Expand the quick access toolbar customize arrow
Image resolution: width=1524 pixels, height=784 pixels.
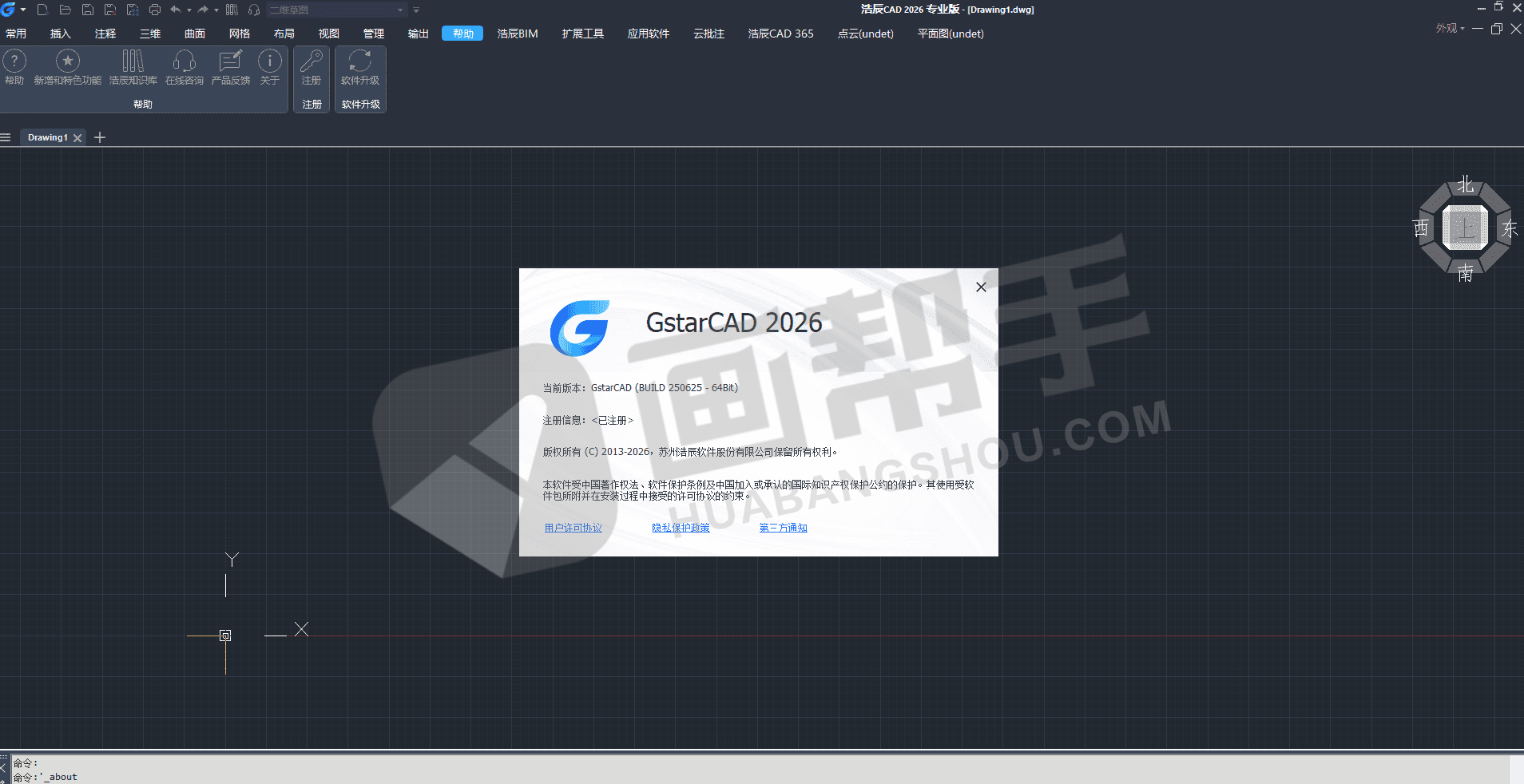coord(416,10)
